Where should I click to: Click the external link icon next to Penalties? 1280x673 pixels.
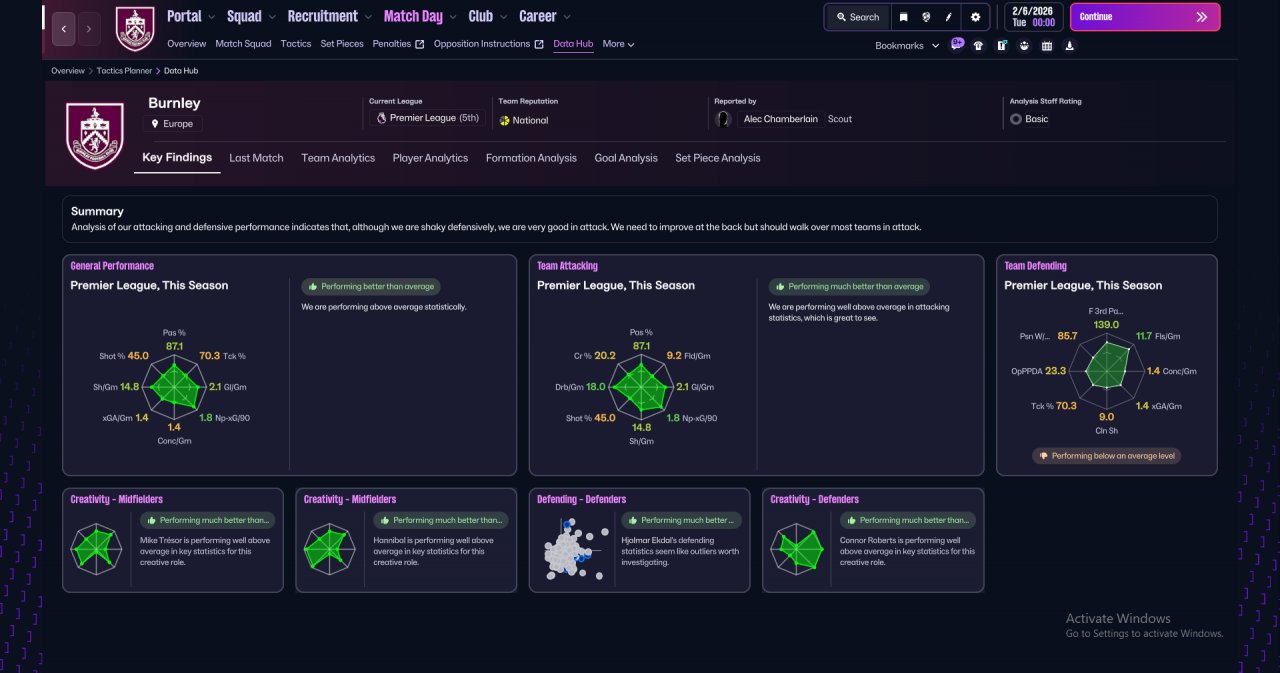[420, 44]
